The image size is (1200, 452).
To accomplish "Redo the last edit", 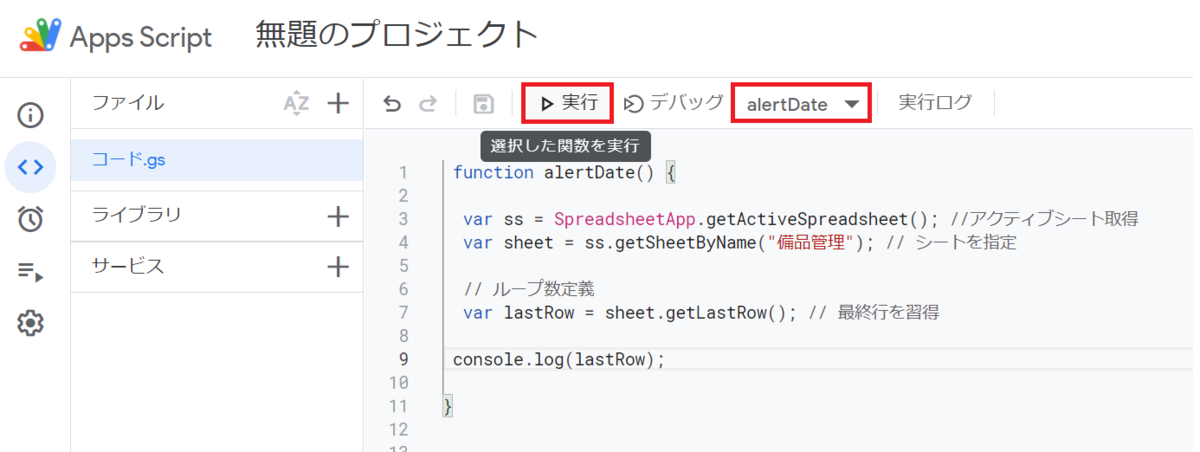I will (x=427, y=103).
